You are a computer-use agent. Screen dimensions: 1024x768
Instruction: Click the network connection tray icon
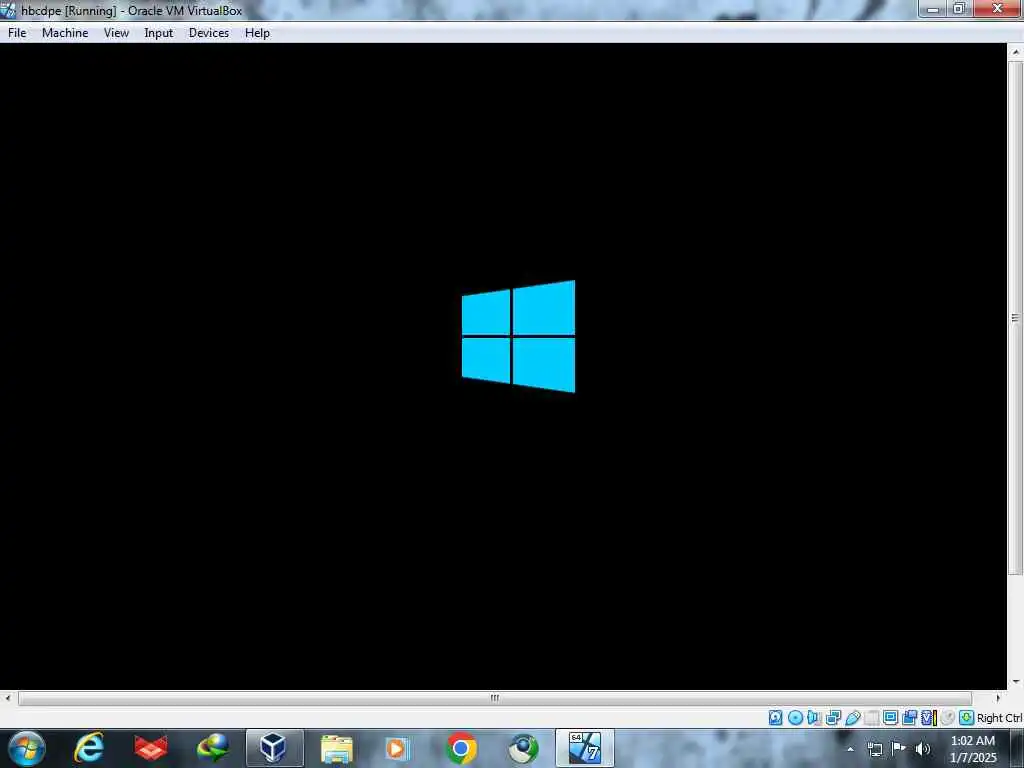click(874, 749)
